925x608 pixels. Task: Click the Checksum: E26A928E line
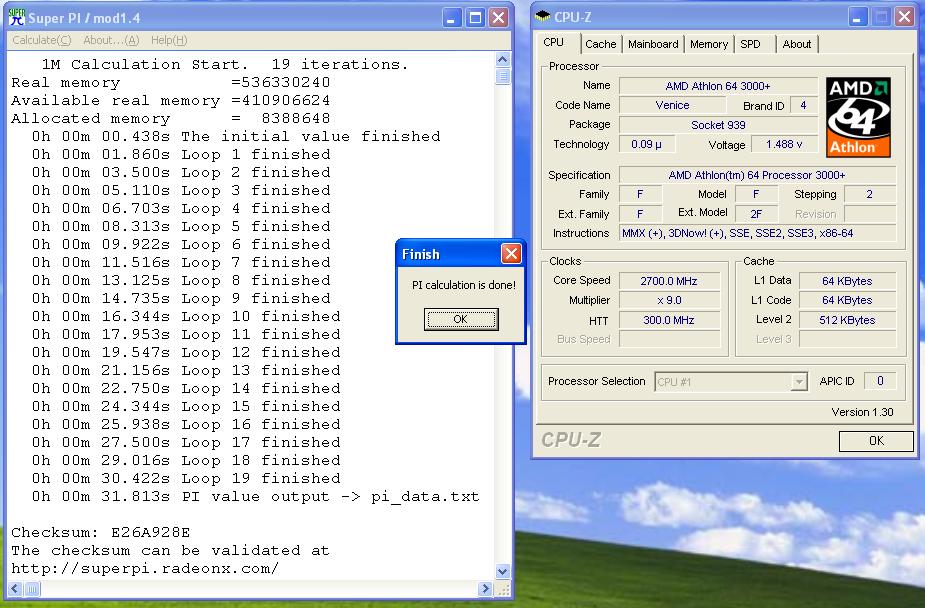tap(100, 533)
